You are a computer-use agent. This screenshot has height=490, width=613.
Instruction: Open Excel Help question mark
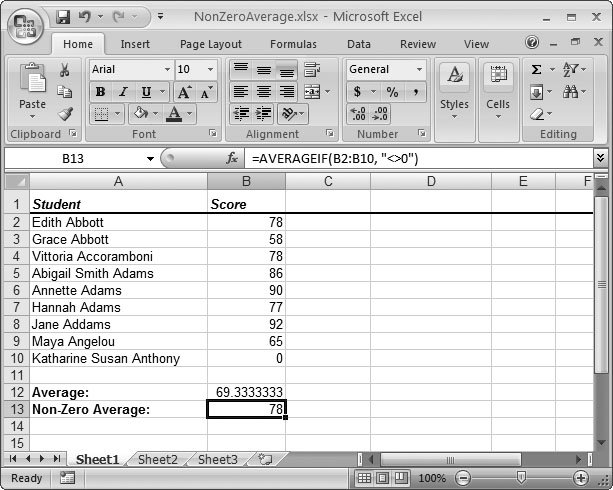pyautogui.click(x=532, y=42)
